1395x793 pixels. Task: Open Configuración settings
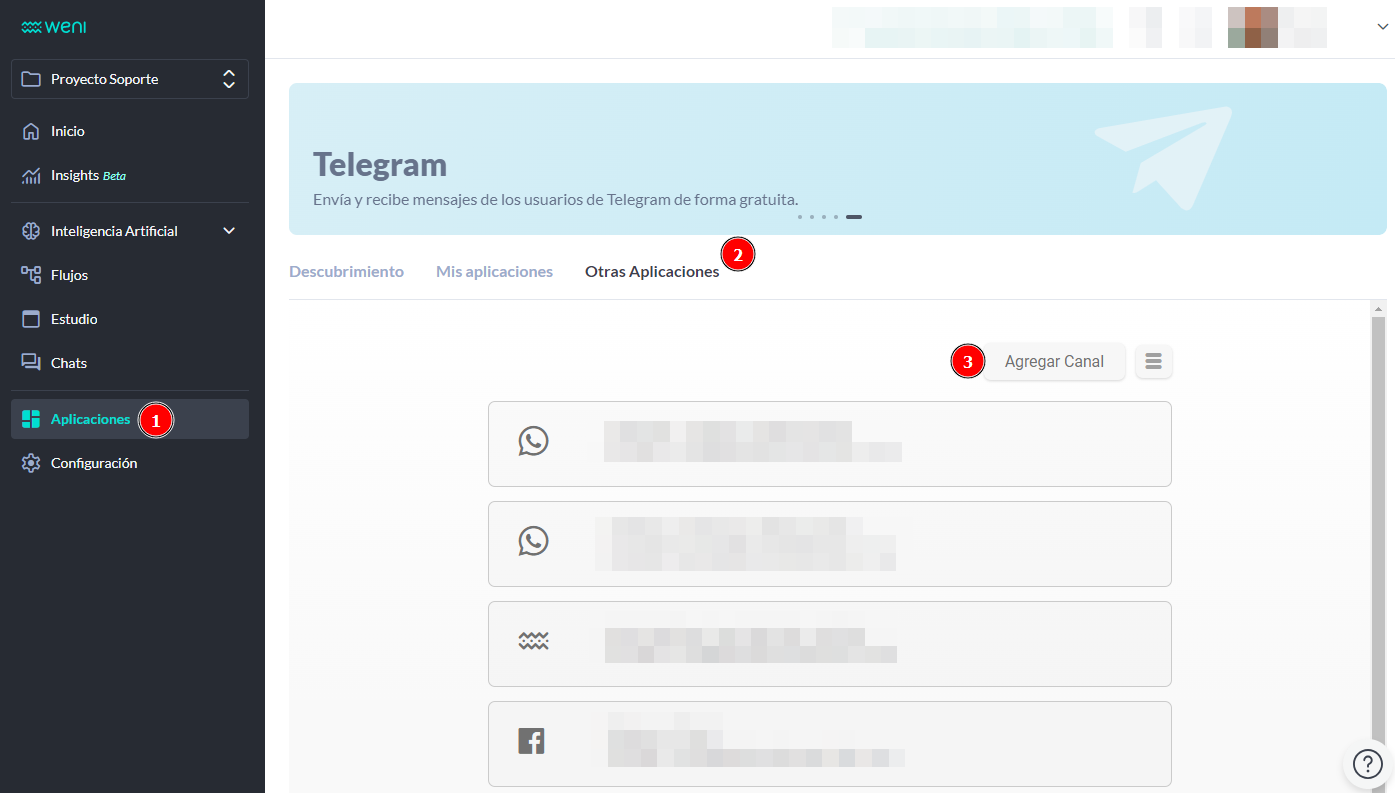click(130, 463)
